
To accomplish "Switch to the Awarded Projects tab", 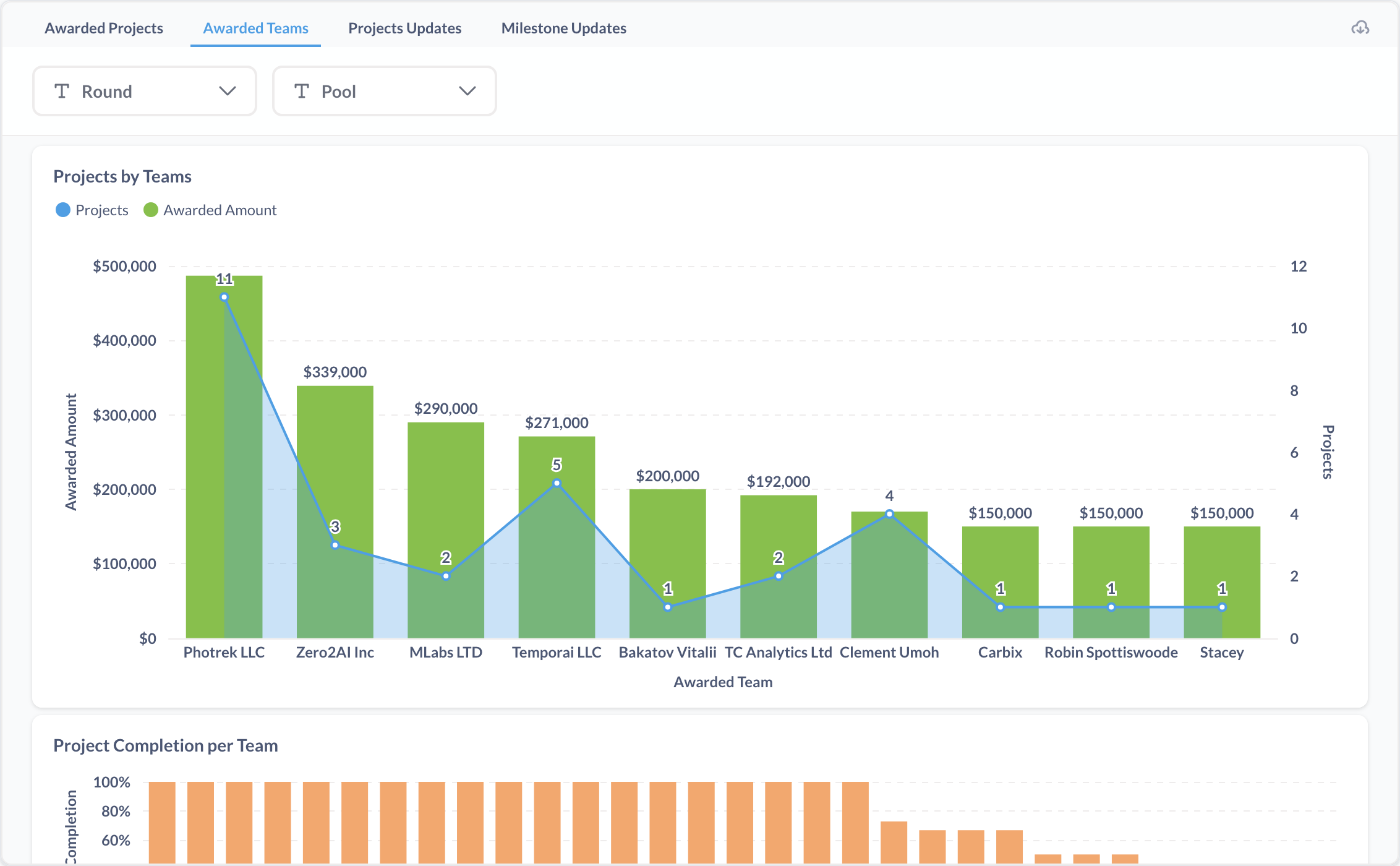I will click(x=104, y=28).
